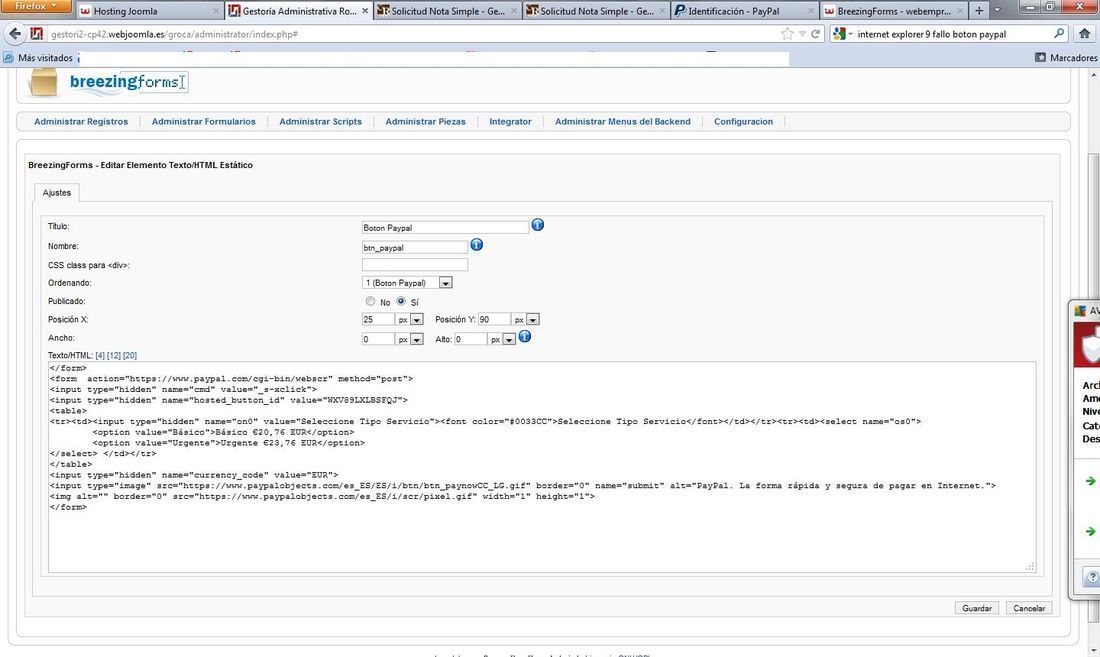Screen dimensions: 1100x657
Task: Click the form action paypal.com code line
Action: point(232,379)
